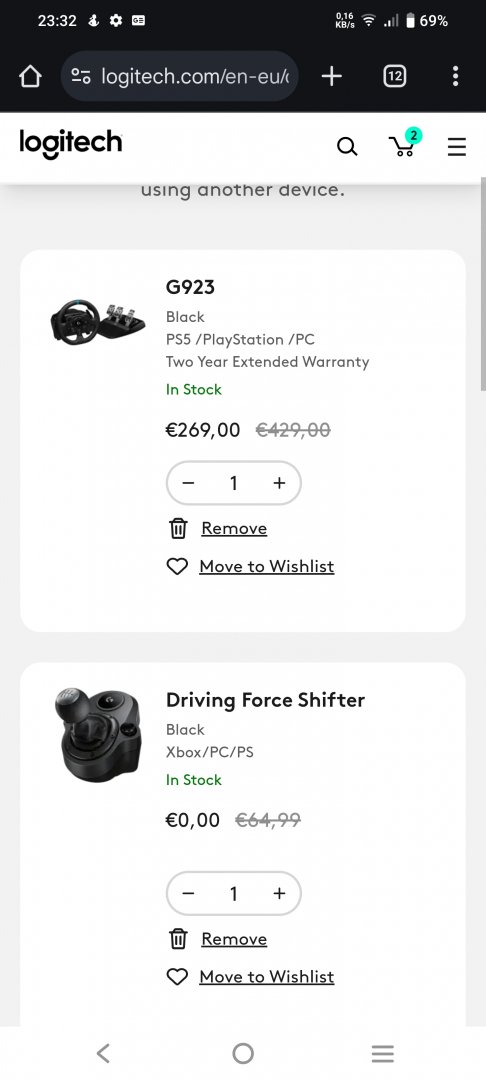
Task: Tap the heart icon for G923
Action: tap(178, 566)
